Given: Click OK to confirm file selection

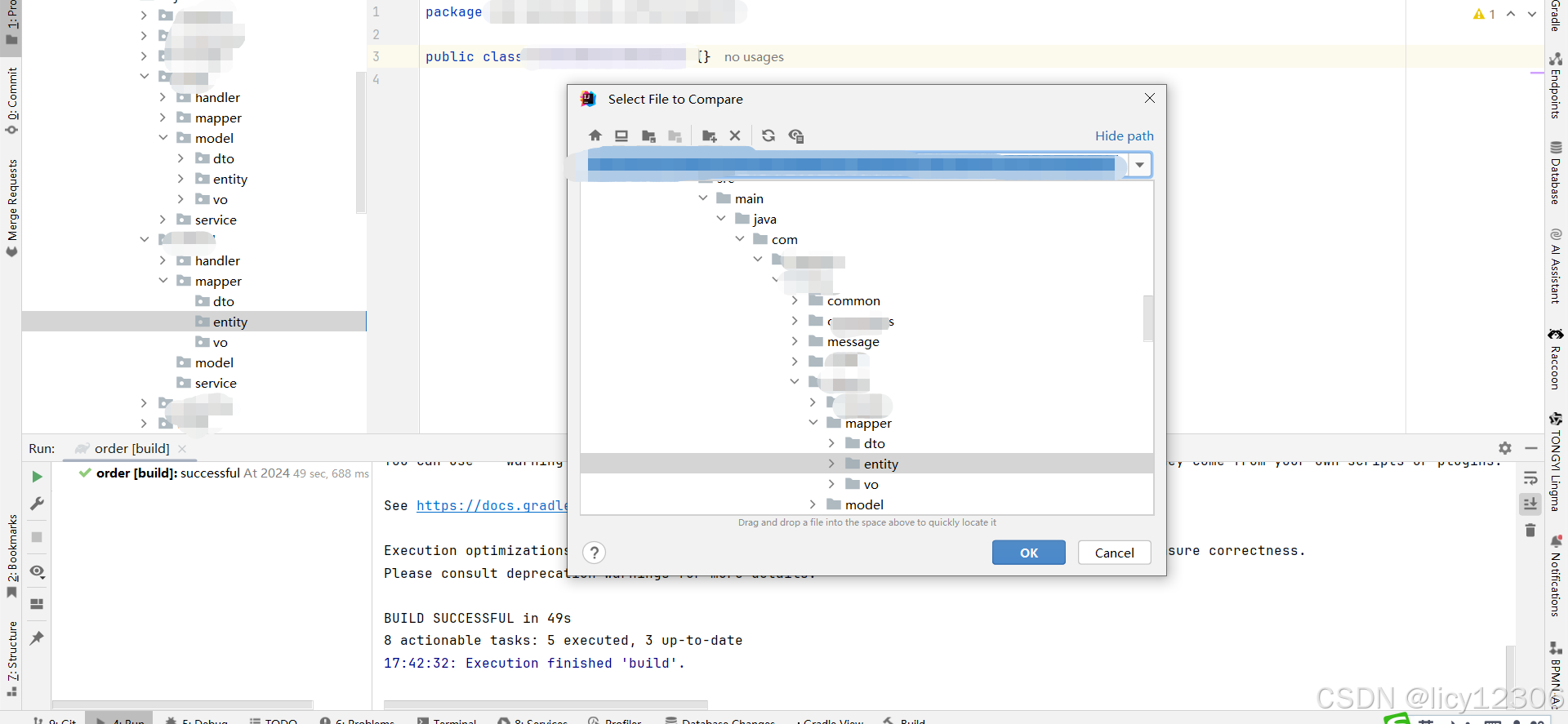Looking at the screenshot, I should point(1029,553).
